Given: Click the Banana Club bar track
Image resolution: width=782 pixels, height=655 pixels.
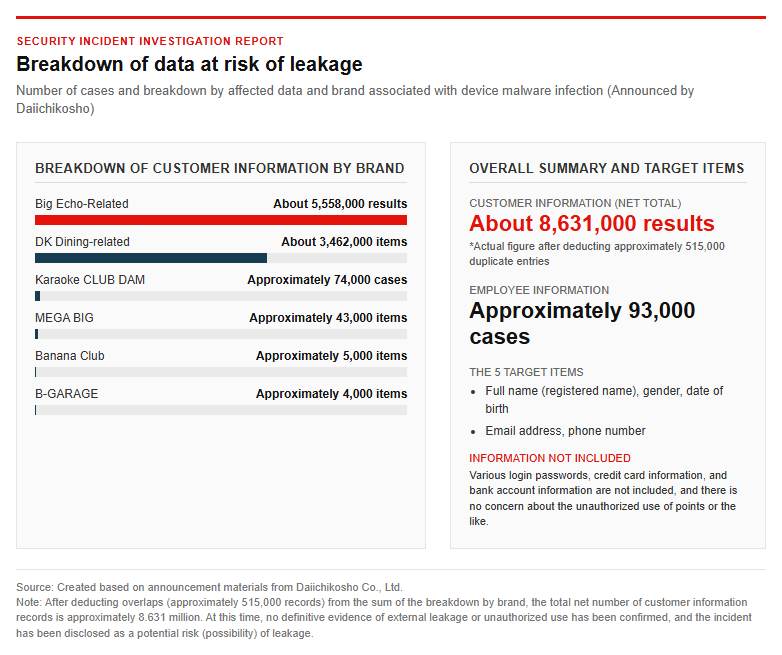Looking at the screenshot, I should click(221, 372).
